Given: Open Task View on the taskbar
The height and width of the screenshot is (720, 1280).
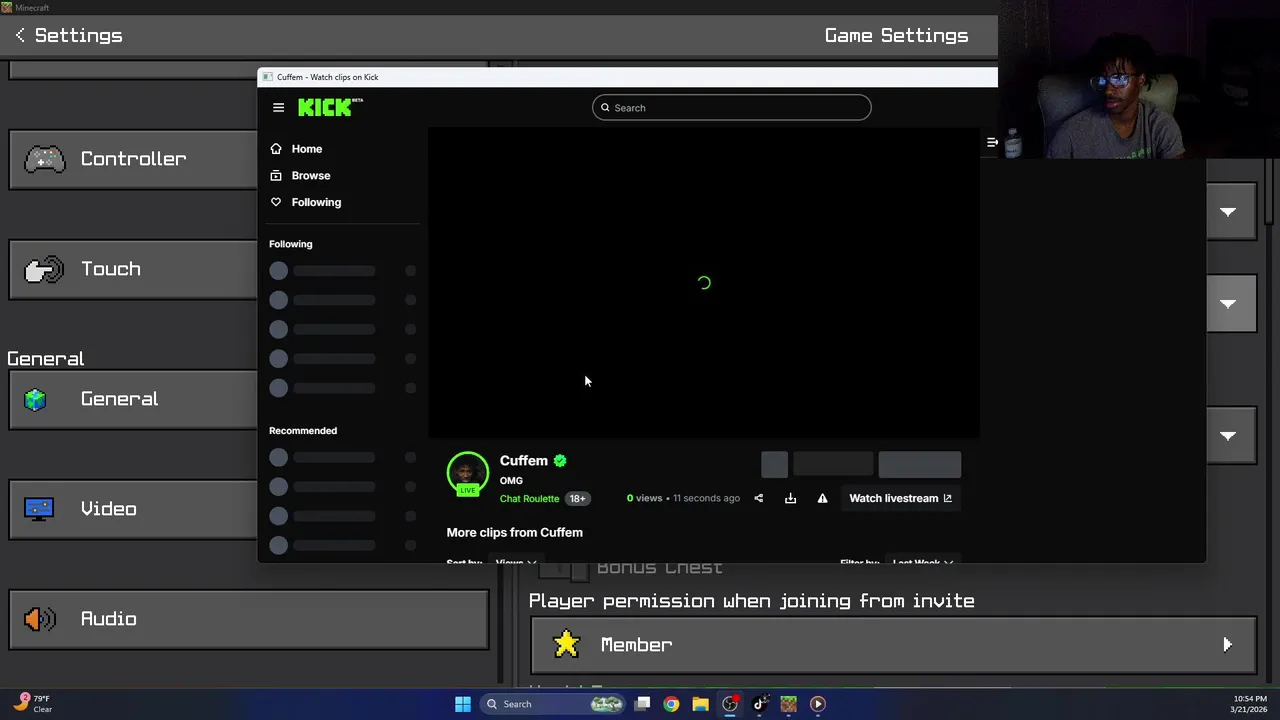Looking at the screenshot, I should [x=643, y=704].
